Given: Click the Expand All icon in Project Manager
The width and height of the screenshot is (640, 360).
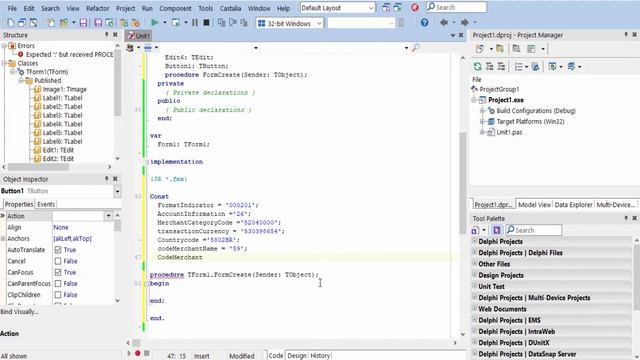Looking at the screenshot, I should tap(489, 67).
